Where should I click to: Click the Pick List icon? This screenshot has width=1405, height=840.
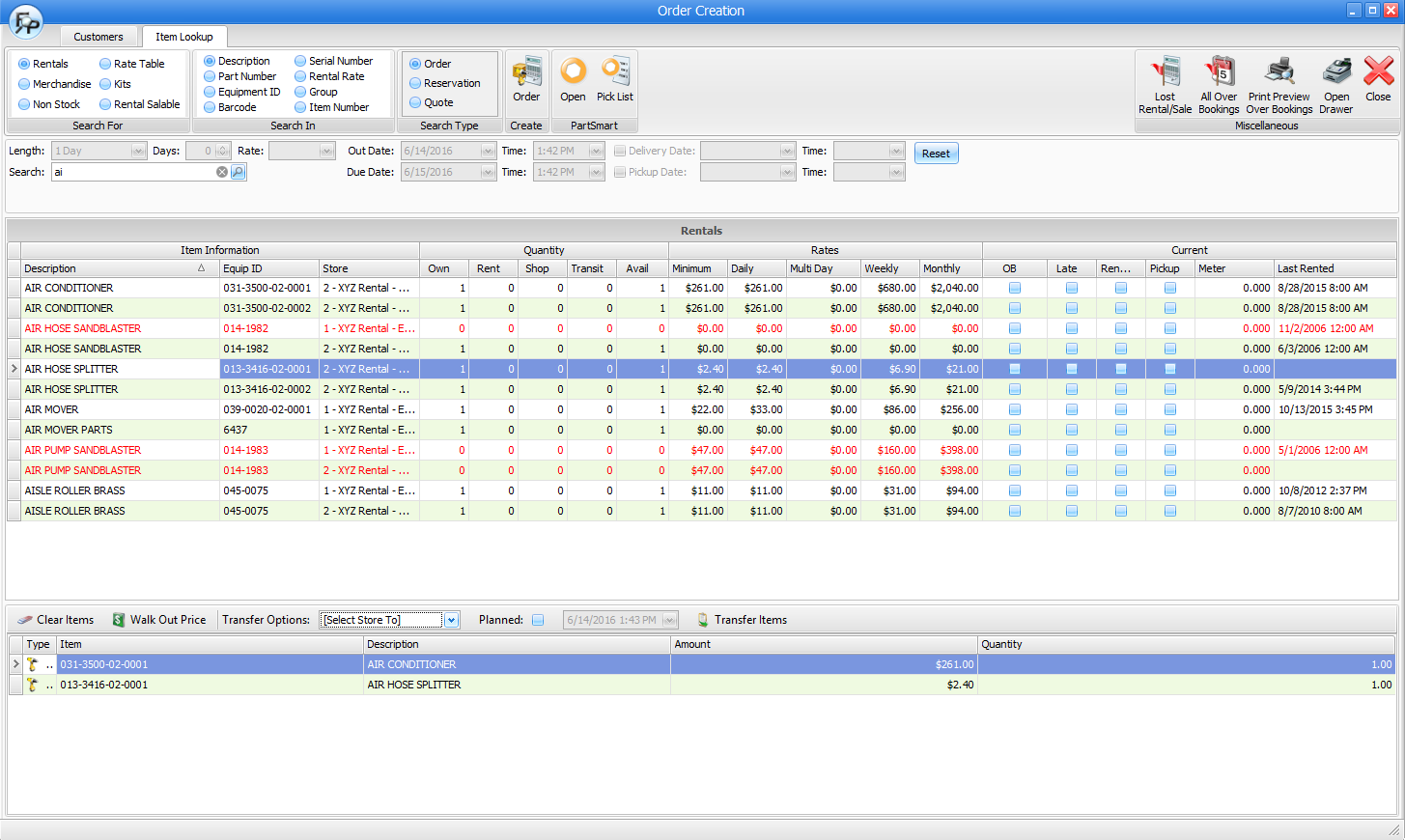[615, 79]
